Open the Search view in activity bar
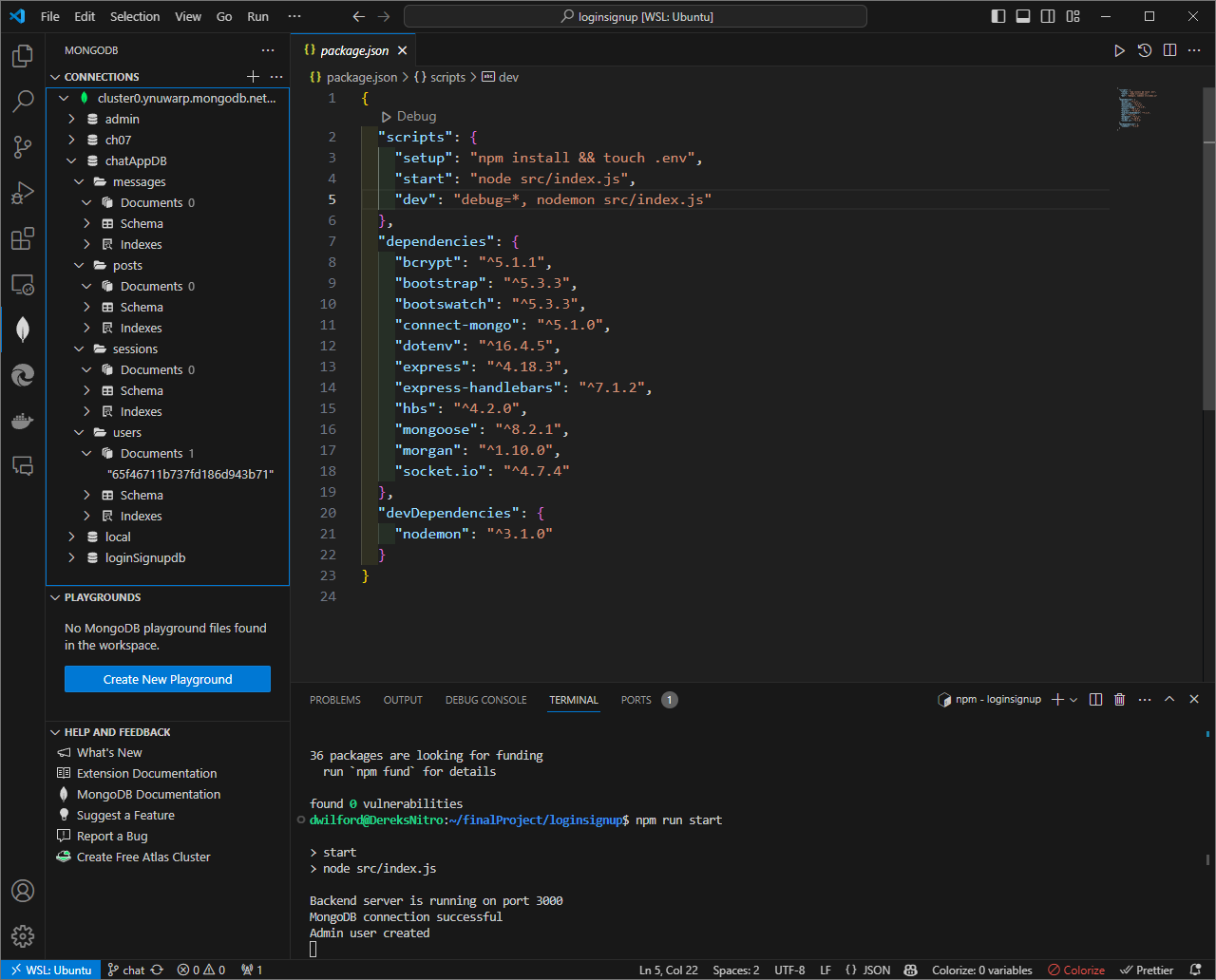The image size is (1216, 980). click(x=23, y=102)
